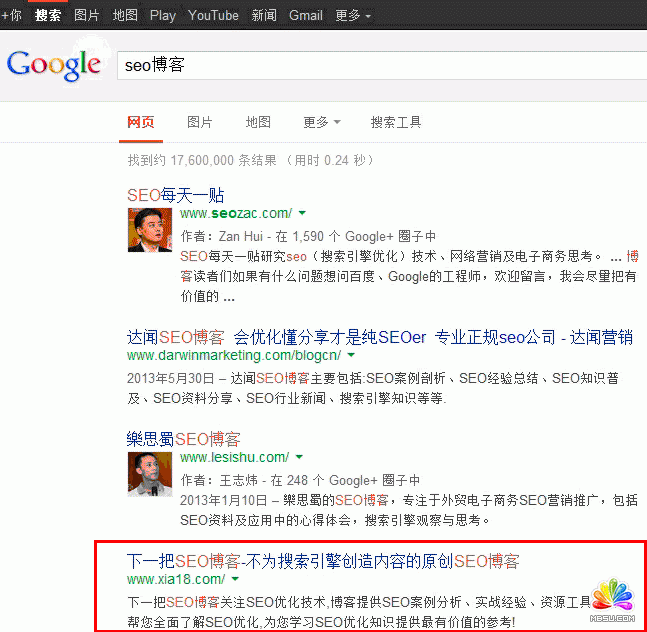The width and height of the screenshot is (647, 632).
Task: Click the 2013年5月30日 date in snippet
Action: tap(170, 378)
